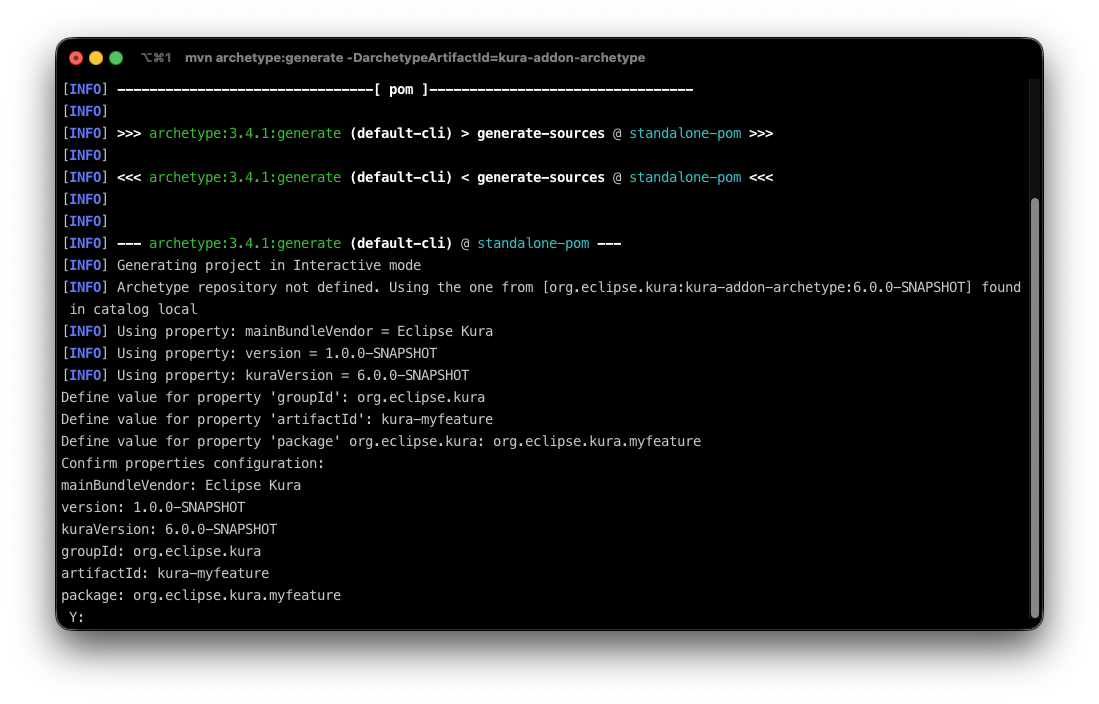The width and height of the screenshot is (1099, 704).
Task: Click archetype:3.4.1:generate on the <<< line
Action: [245, 177]
